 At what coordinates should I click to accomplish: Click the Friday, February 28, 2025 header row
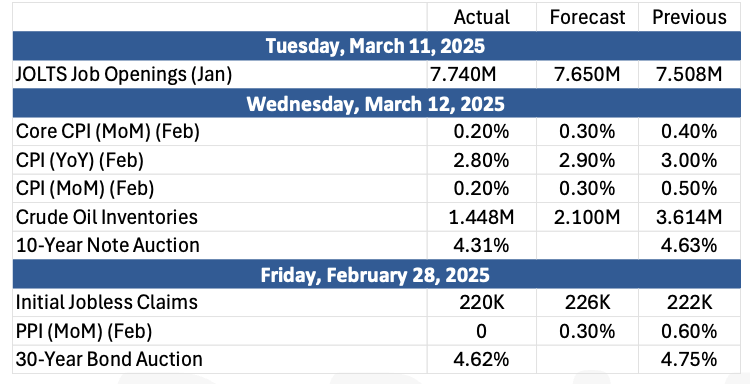[x=375, y=274]
